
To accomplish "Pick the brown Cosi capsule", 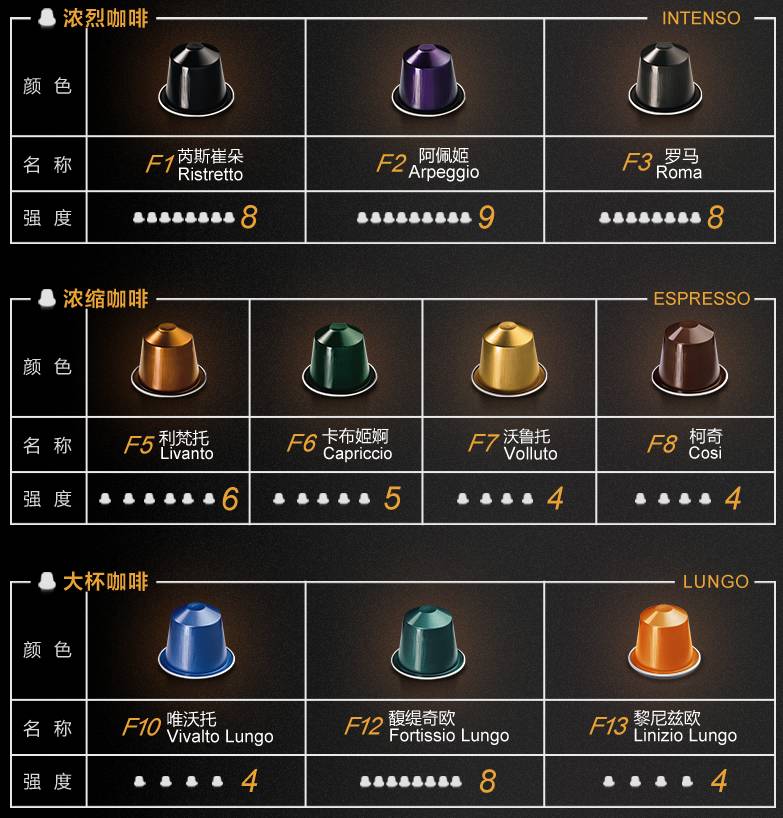I will 689,359.
